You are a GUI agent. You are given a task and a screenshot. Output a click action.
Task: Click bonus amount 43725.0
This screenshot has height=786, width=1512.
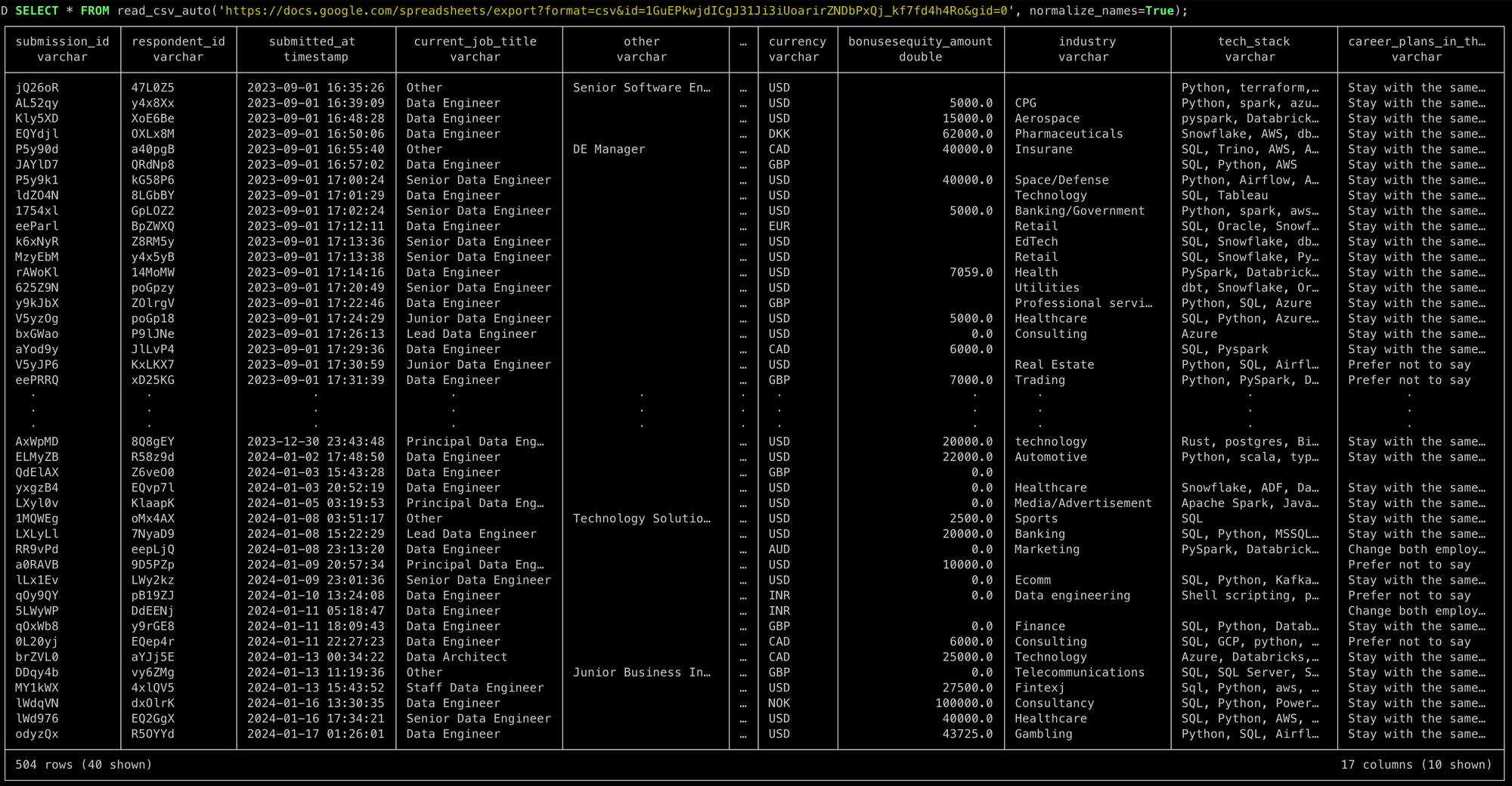pos(968,734)
